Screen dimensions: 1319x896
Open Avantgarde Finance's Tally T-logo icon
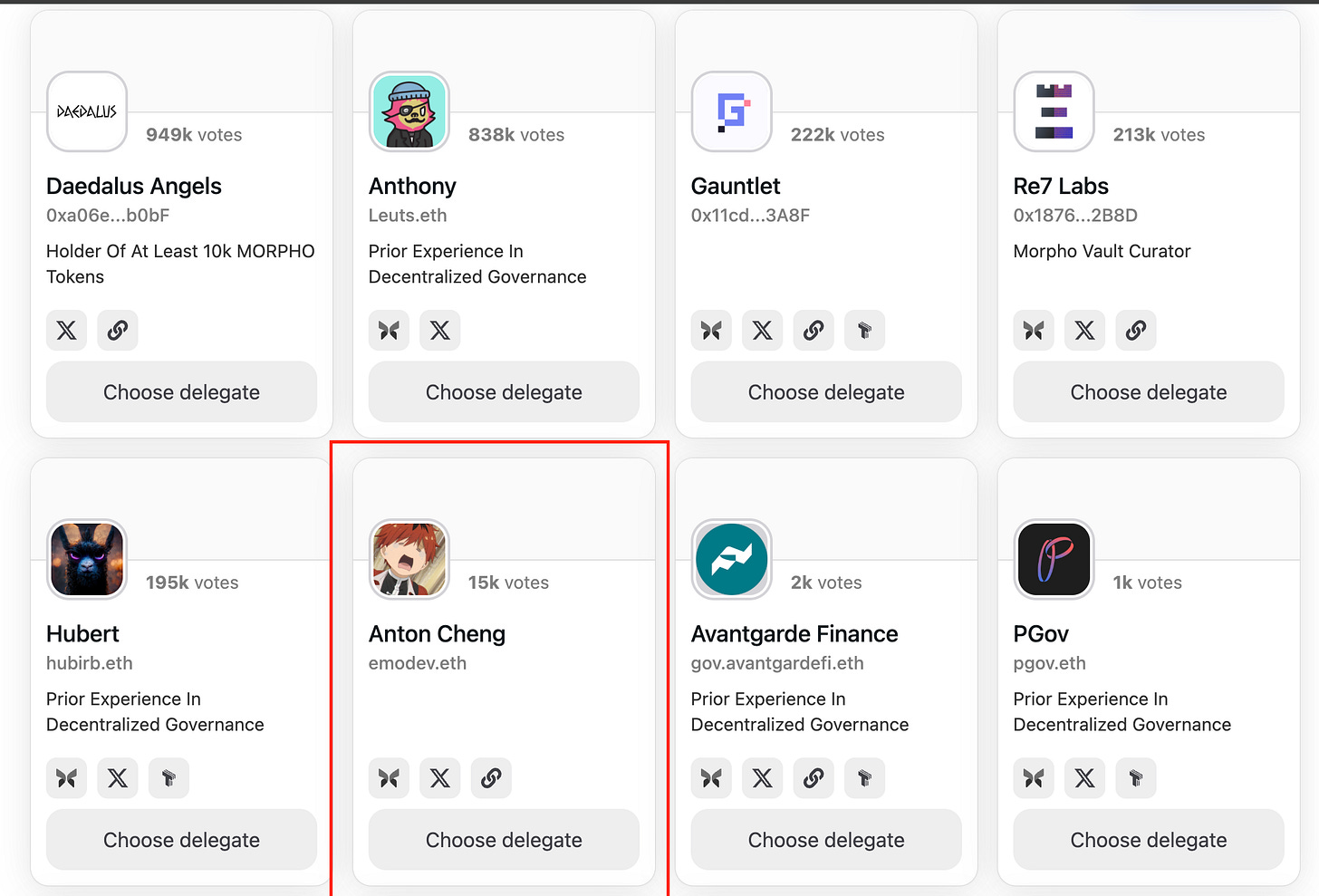(864, 778)
